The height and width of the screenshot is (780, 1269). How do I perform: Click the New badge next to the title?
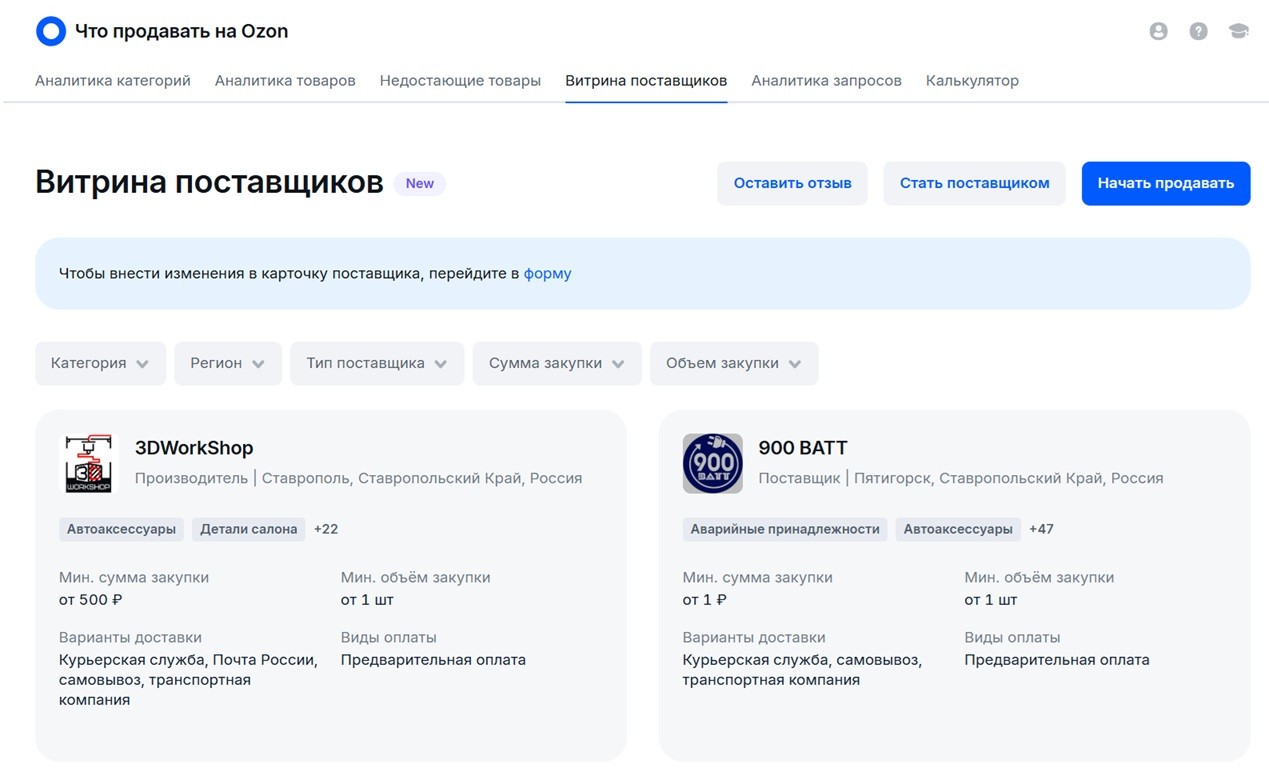click(x=420, y=183)
